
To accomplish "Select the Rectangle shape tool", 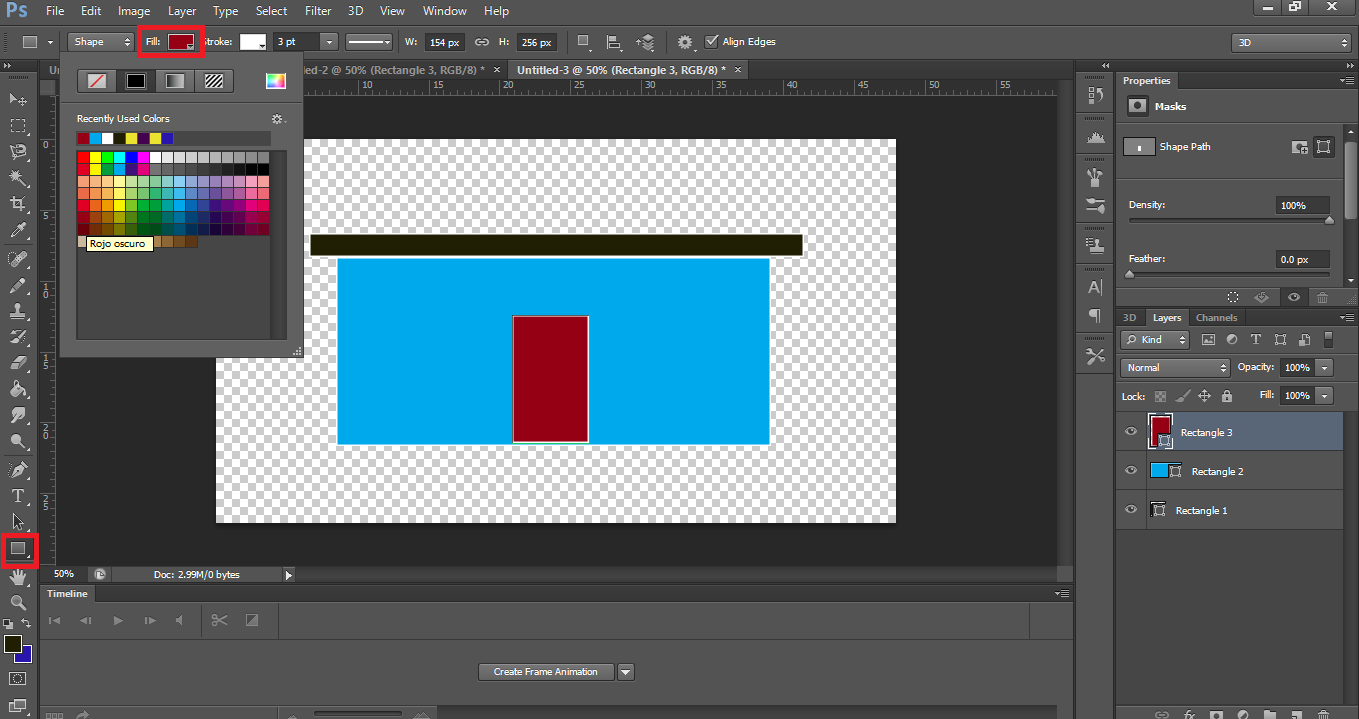I will [18, 549].
